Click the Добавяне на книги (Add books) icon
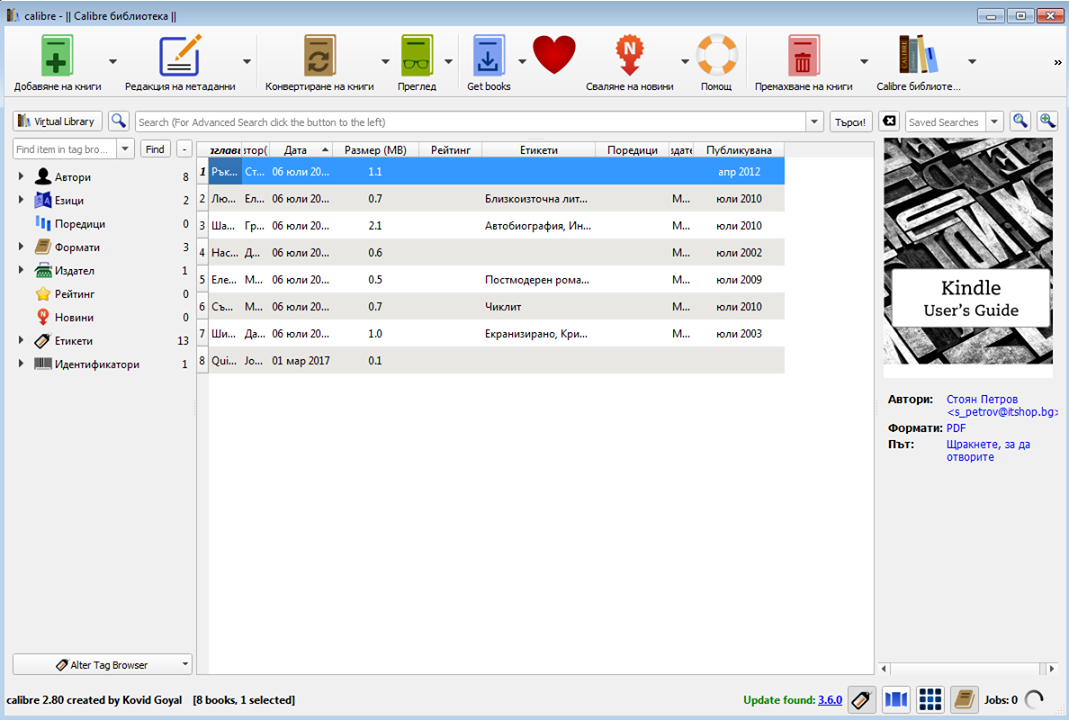This screenshot has width=1069, height=720. click(57, 56)
